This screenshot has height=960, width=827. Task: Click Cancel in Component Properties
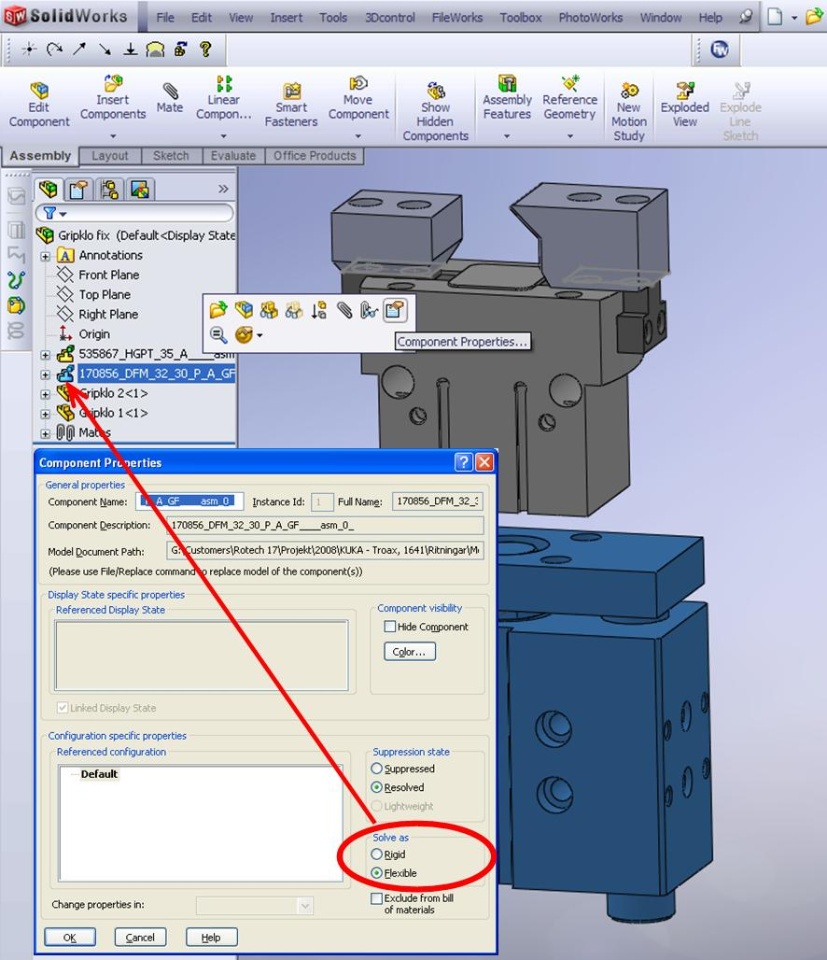[x=140, y=937]
